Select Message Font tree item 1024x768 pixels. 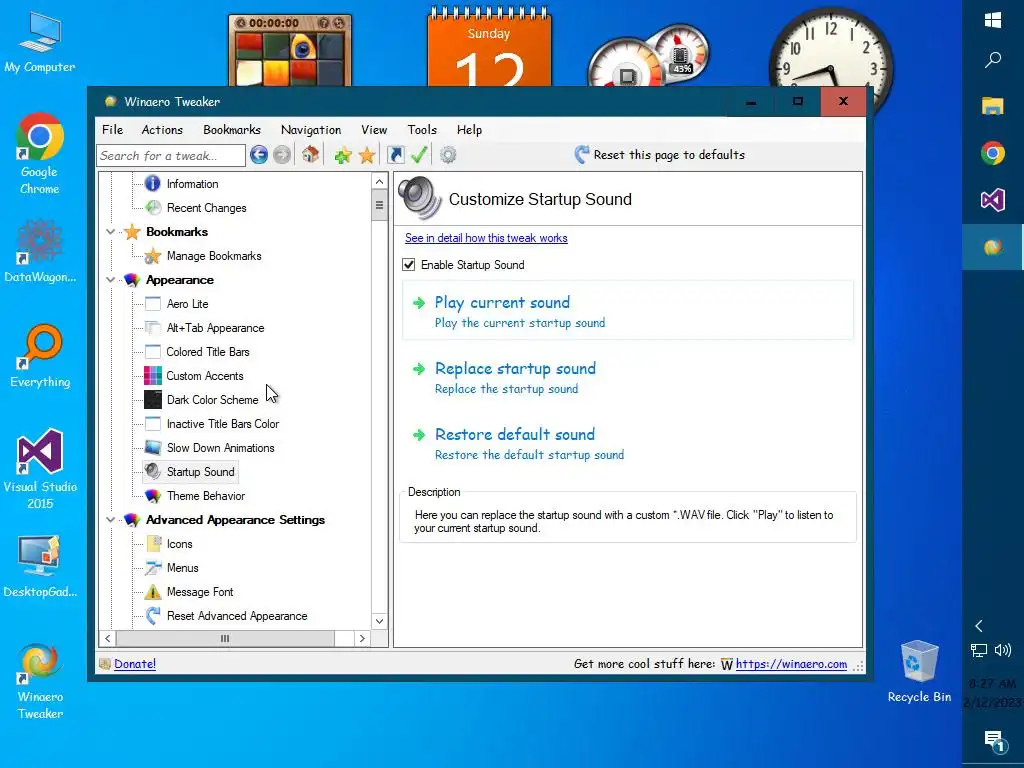pyautogui.click(x=200, y=592)
